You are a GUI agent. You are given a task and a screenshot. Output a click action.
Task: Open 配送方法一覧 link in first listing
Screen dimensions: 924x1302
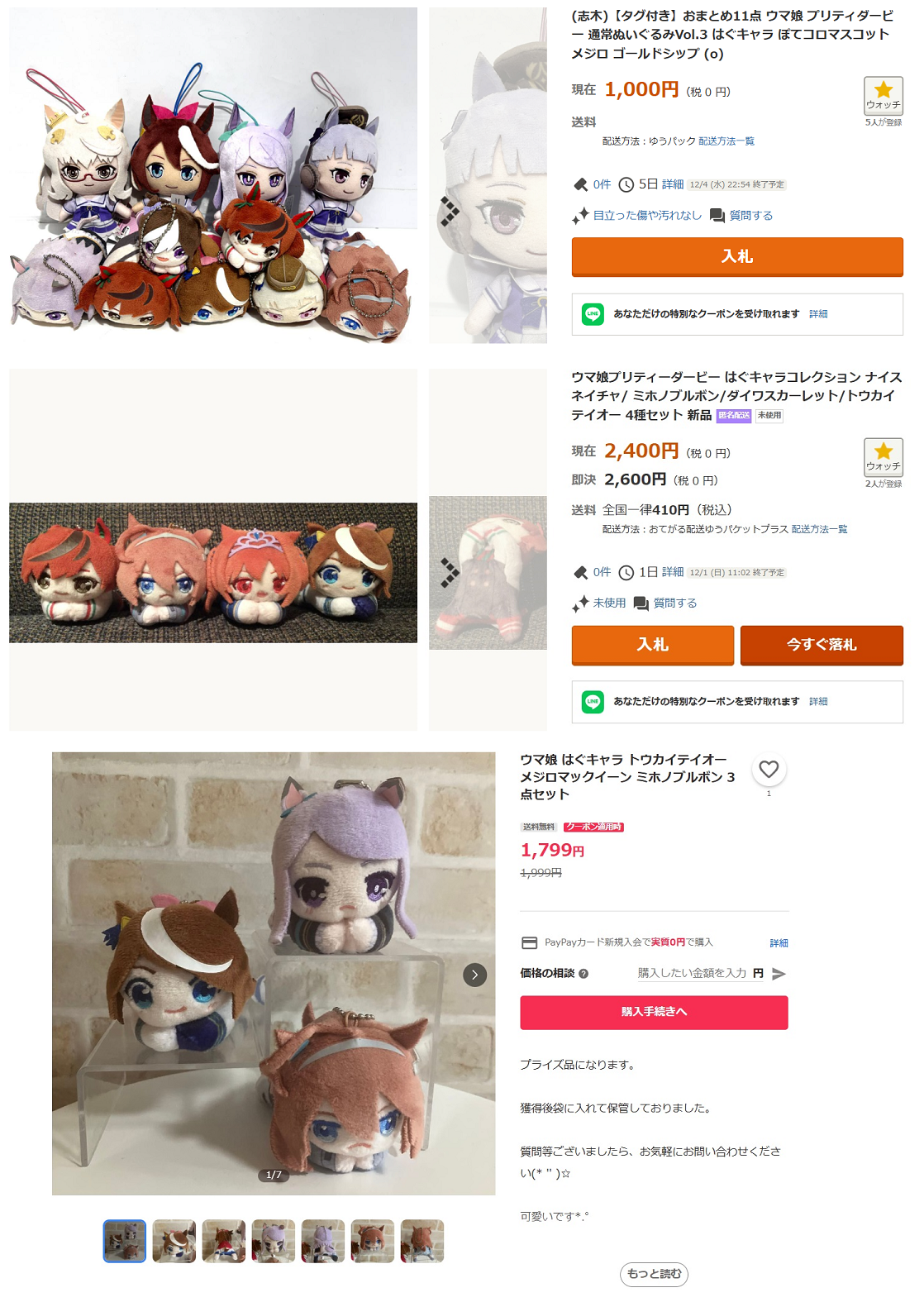(726, 141)
